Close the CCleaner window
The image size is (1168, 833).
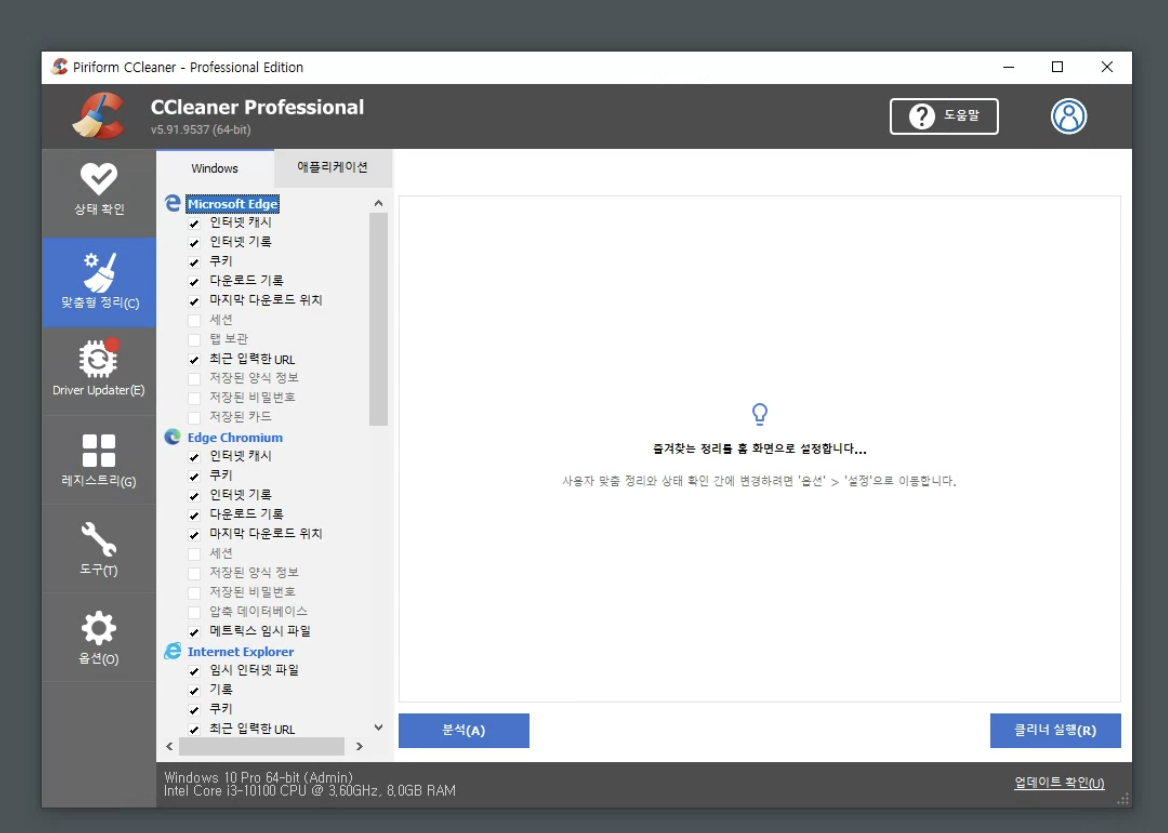tap(1107, 67)
